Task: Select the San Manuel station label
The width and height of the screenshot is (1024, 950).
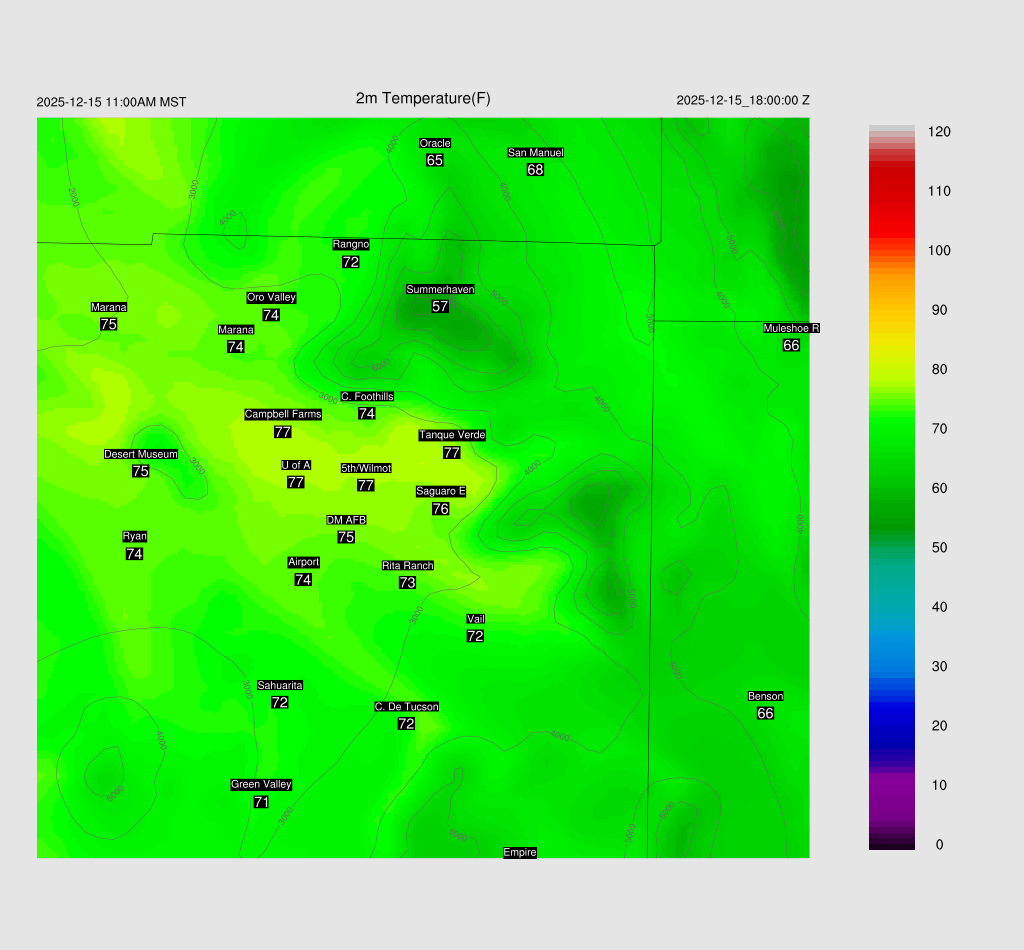Action: pyautogui.click(x=535, y=153)
